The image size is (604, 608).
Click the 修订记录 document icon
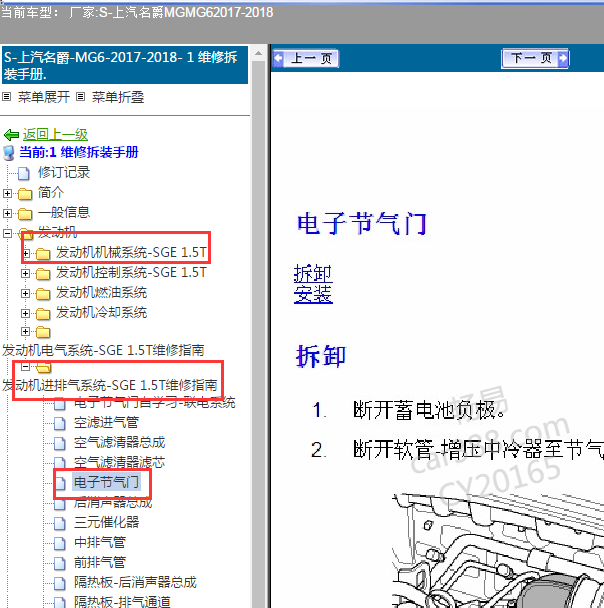[24, 173]
